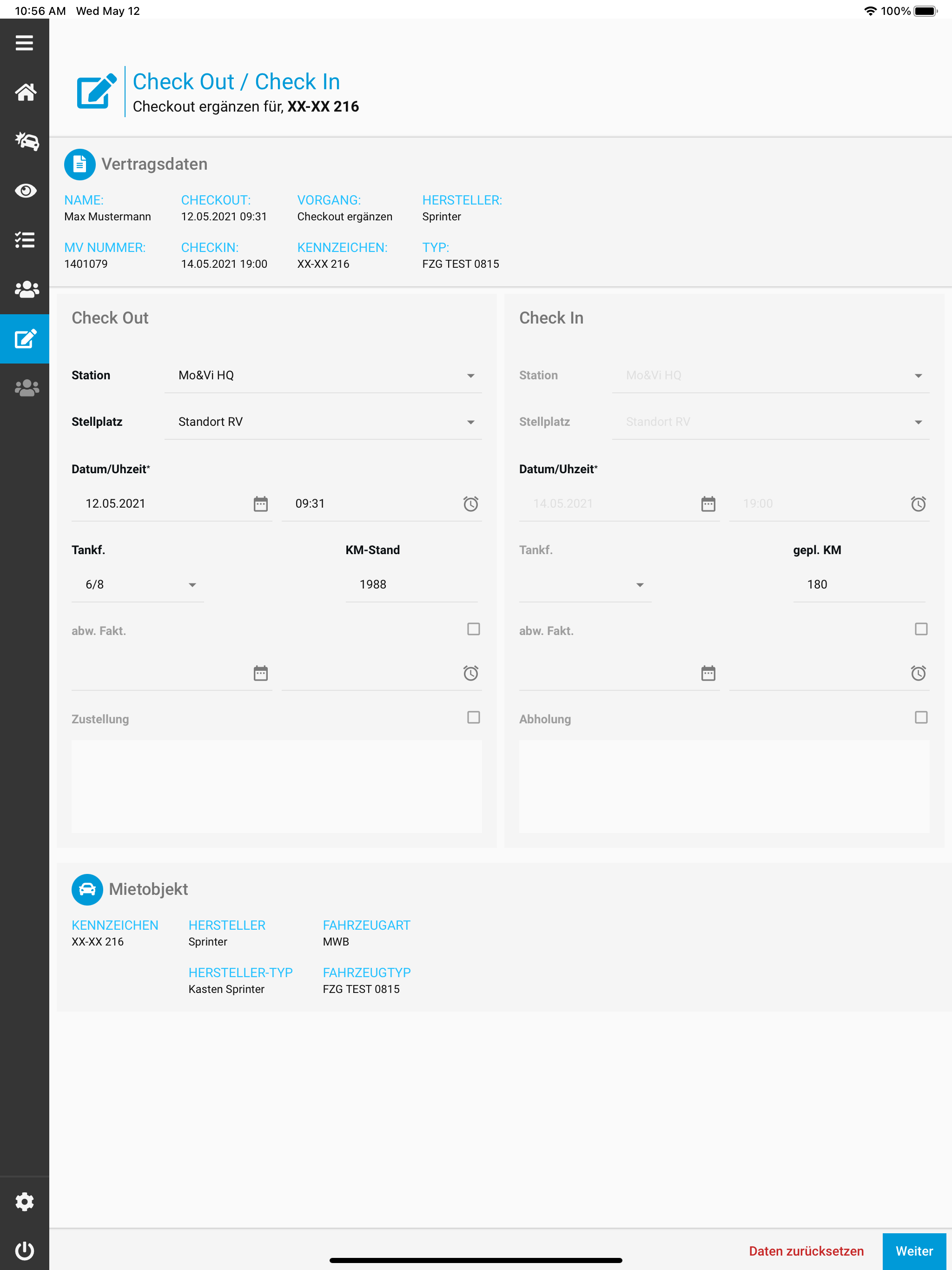Open the hamburger menu in sidebar
Screen dimensions: 952x1270
(24, 42)
